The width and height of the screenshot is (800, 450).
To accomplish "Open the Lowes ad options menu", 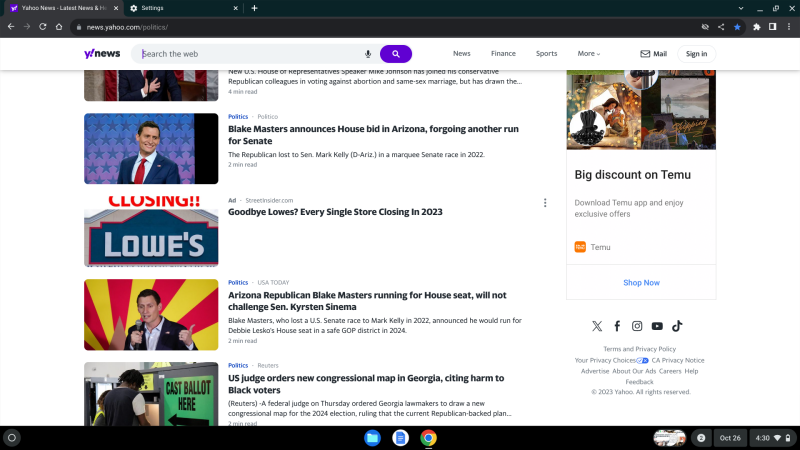I will pos(545,203).
